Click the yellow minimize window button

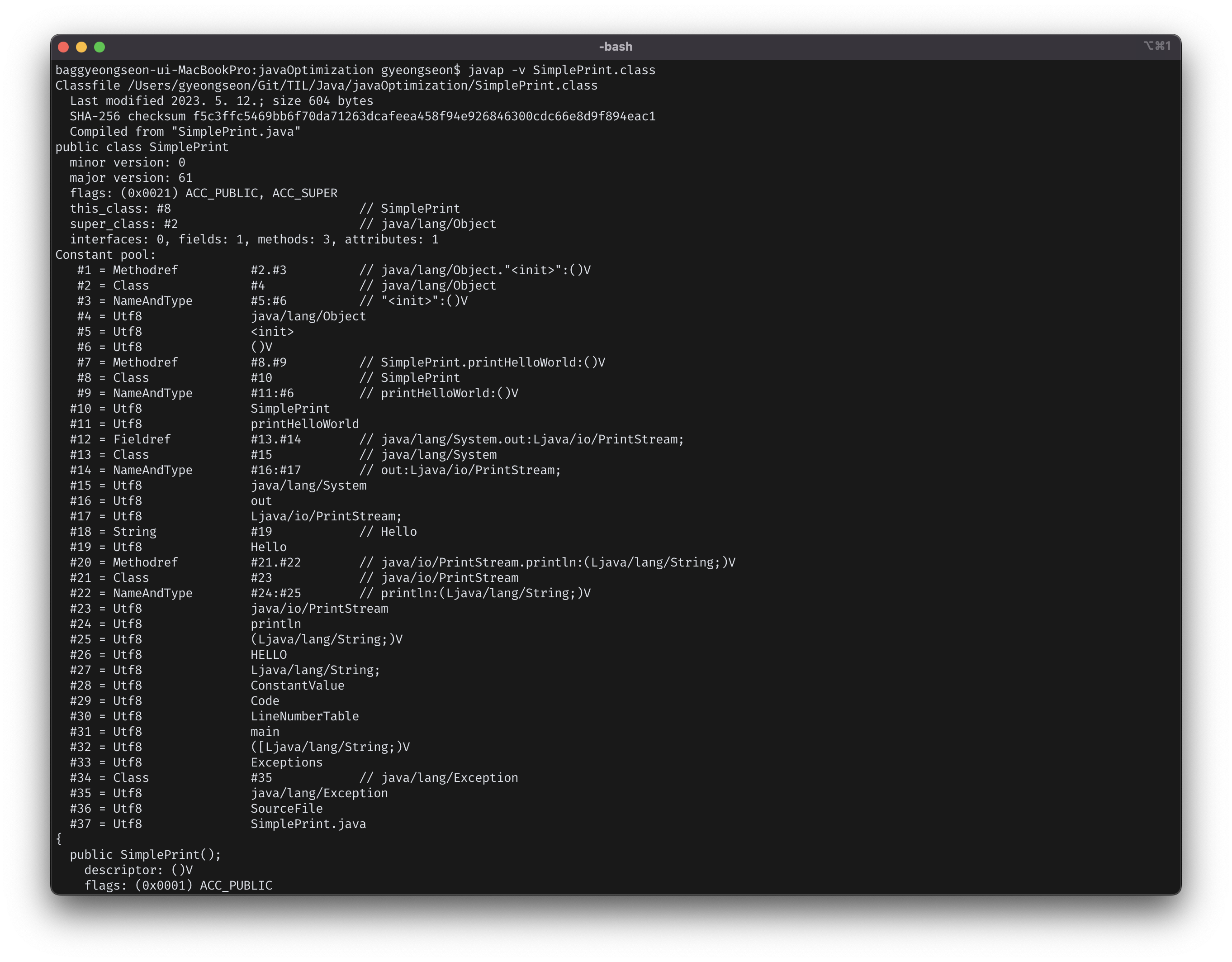click(x=81, y=47)
